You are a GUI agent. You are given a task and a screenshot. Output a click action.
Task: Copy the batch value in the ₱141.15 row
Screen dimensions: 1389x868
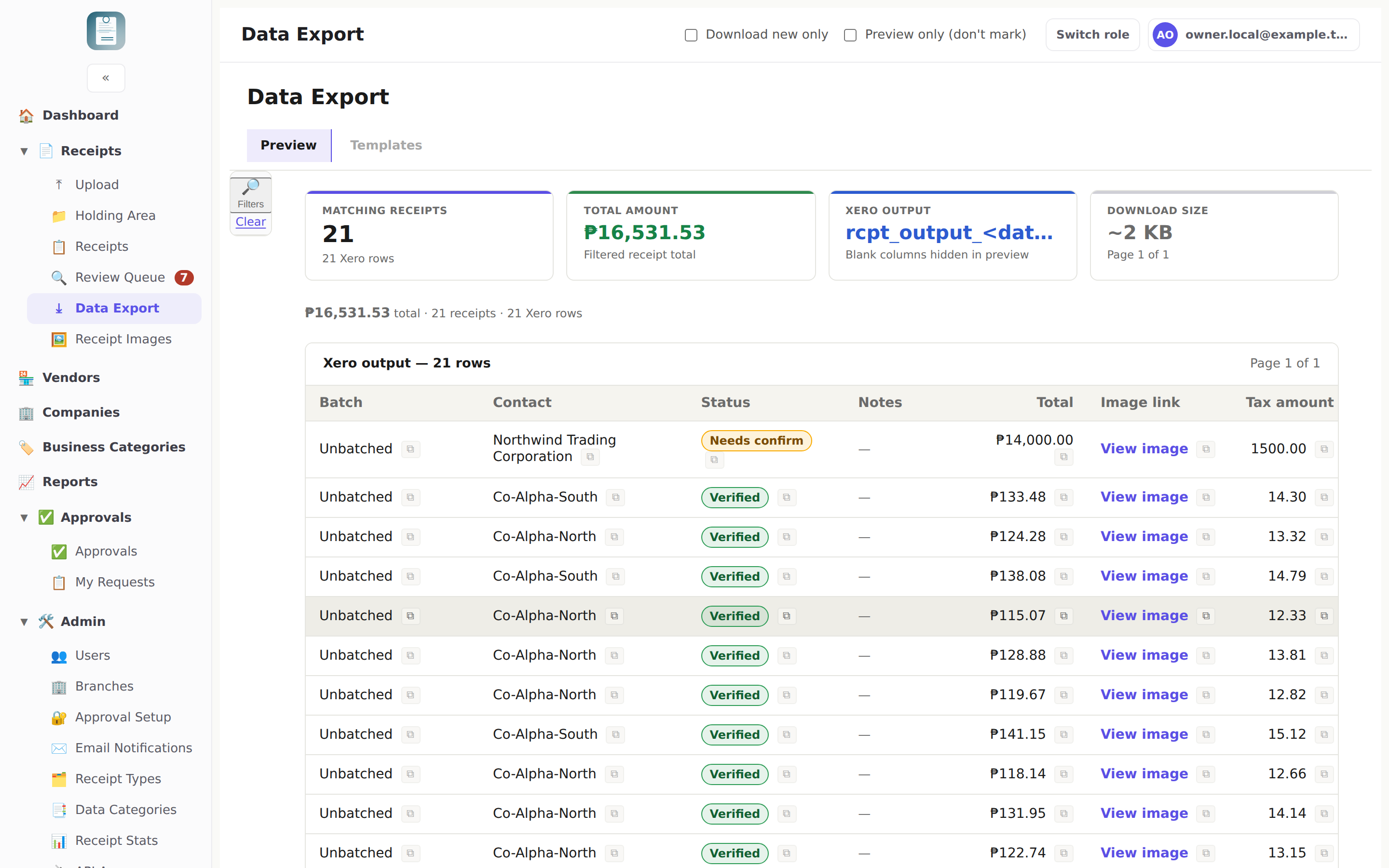410,735
